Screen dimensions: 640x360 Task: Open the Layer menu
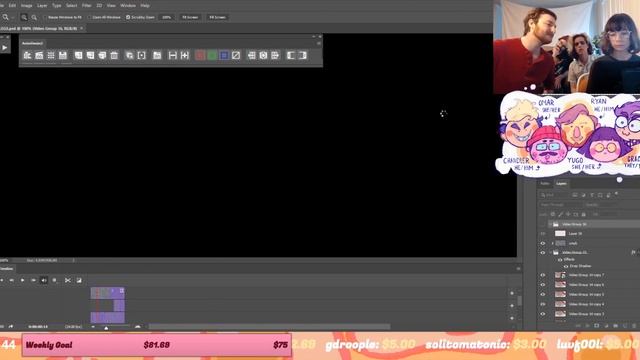pos(42,6)
